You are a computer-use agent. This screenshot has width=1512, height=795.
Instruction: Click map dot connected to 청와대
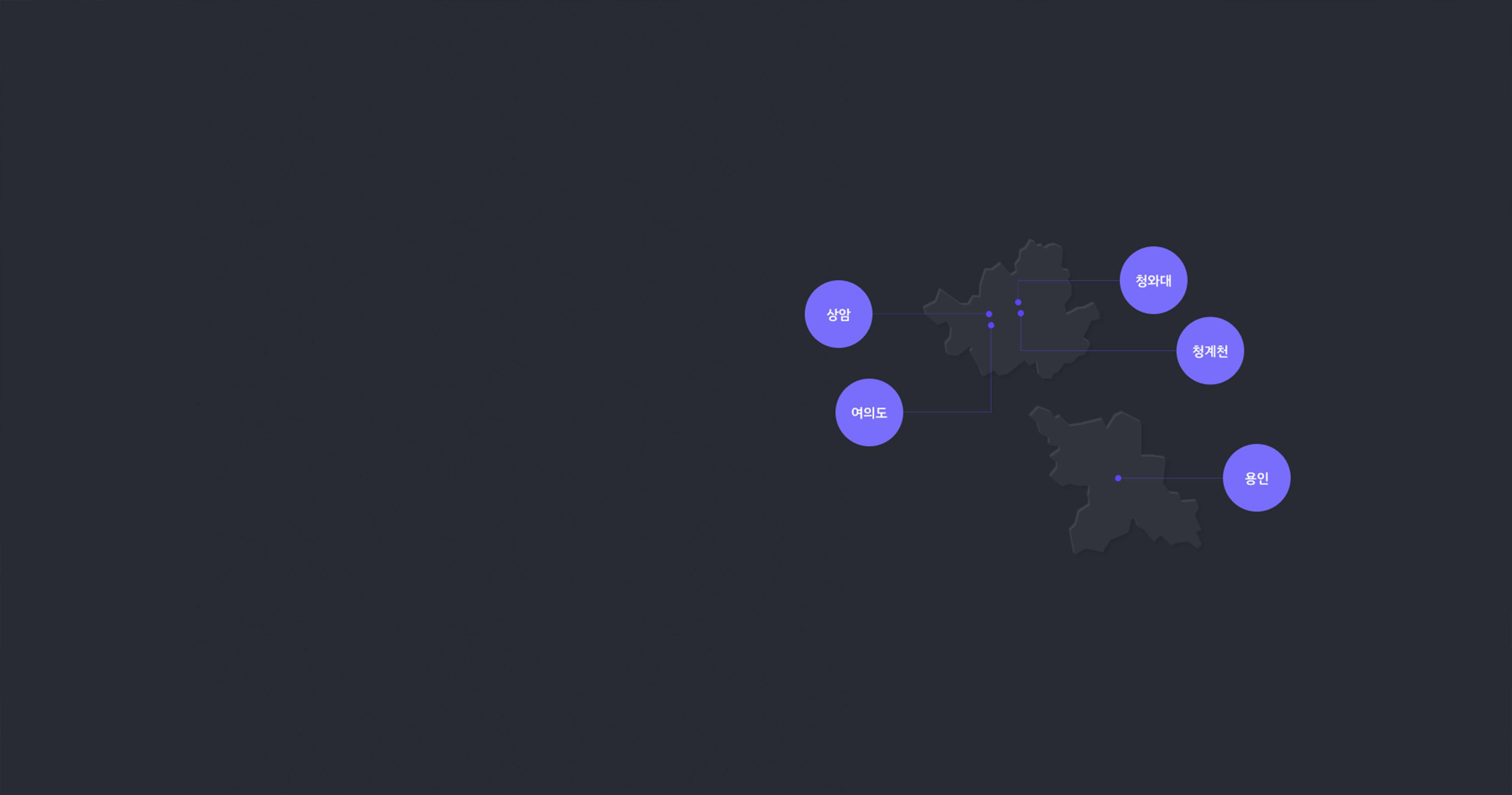[x=1018, y=302]
